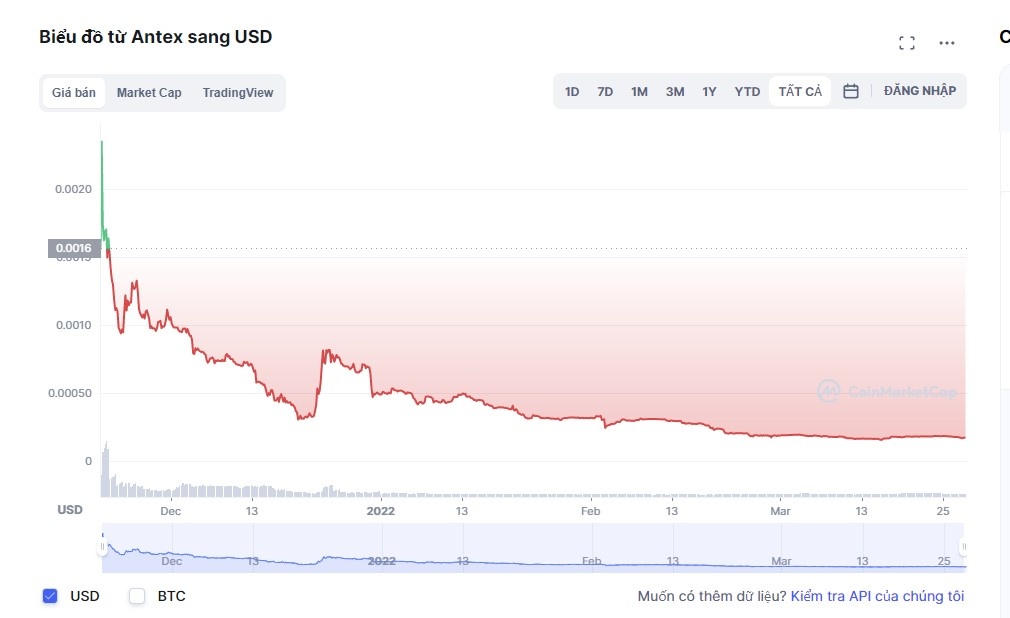Open the TradingView chart tab

click(238, 92)
